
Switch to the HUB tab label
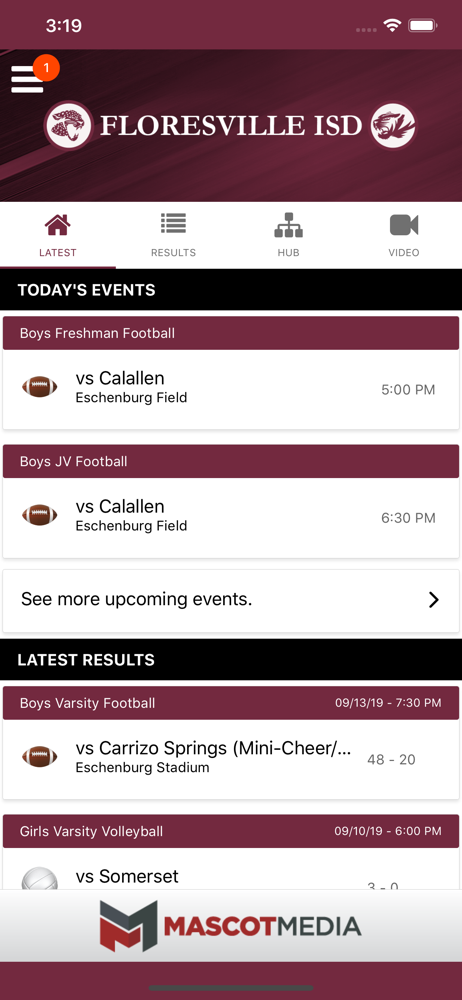tap(288, 253)
